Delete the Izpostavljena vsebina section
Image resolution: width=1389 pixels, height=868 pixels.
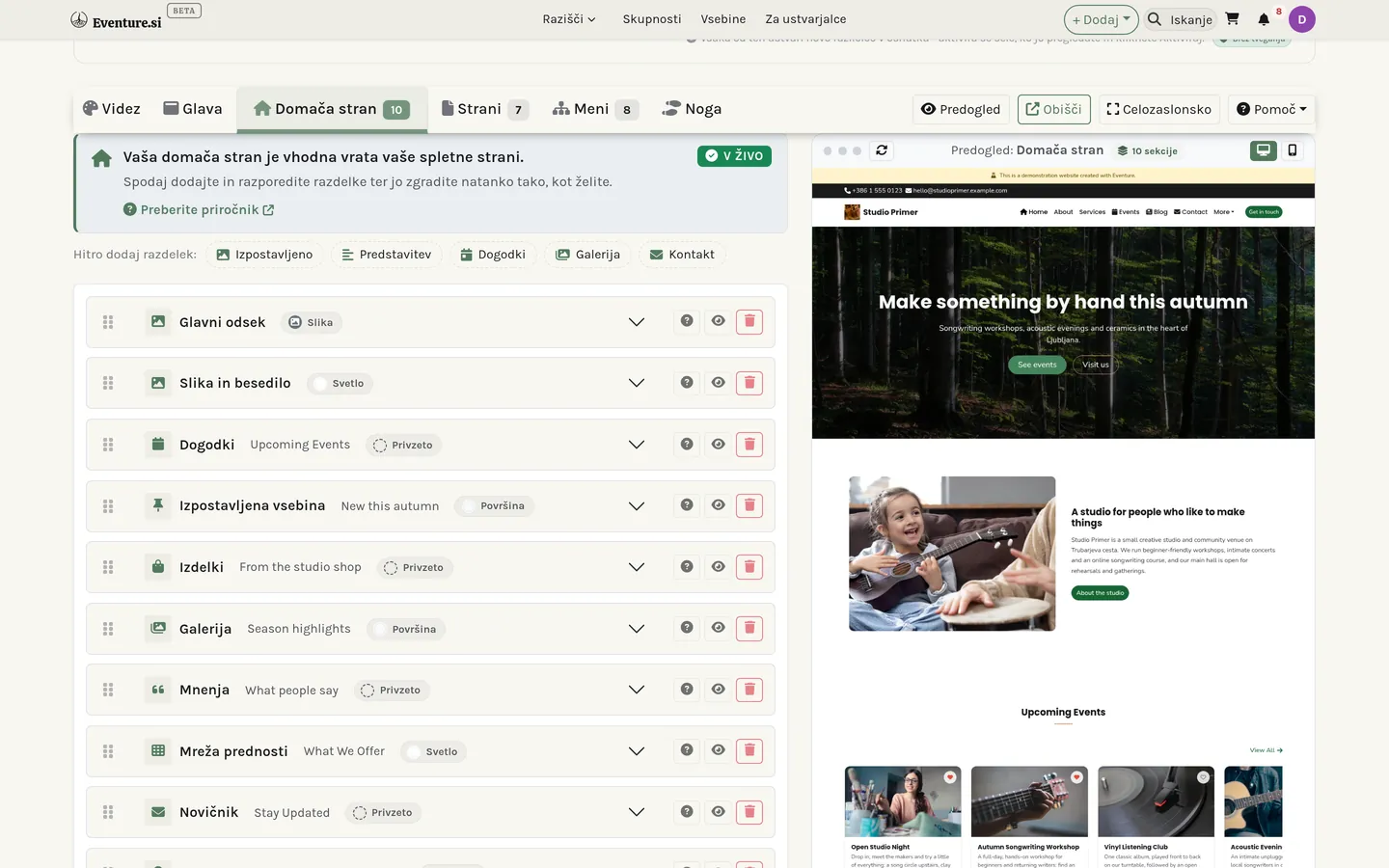[749, 505]
